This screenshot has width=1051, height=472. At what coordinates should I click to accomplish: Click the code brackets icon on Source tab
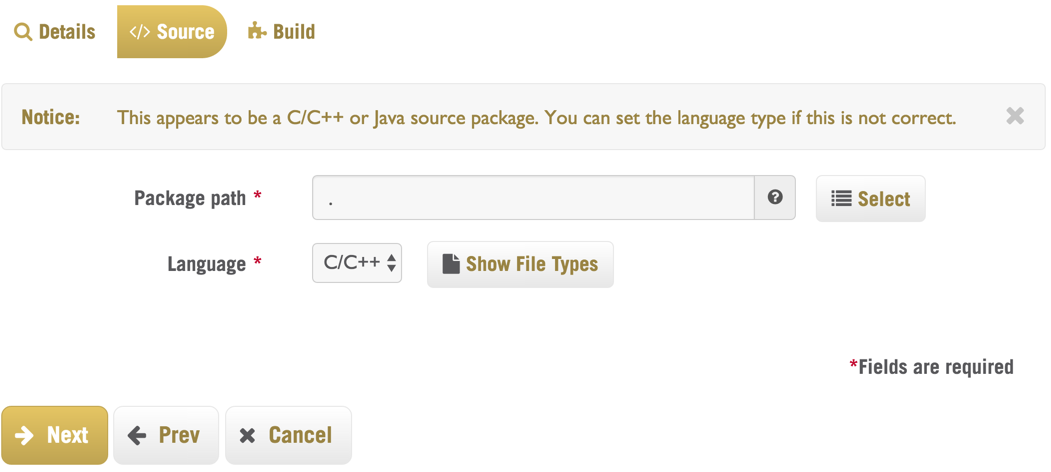(x=139, y=32)
